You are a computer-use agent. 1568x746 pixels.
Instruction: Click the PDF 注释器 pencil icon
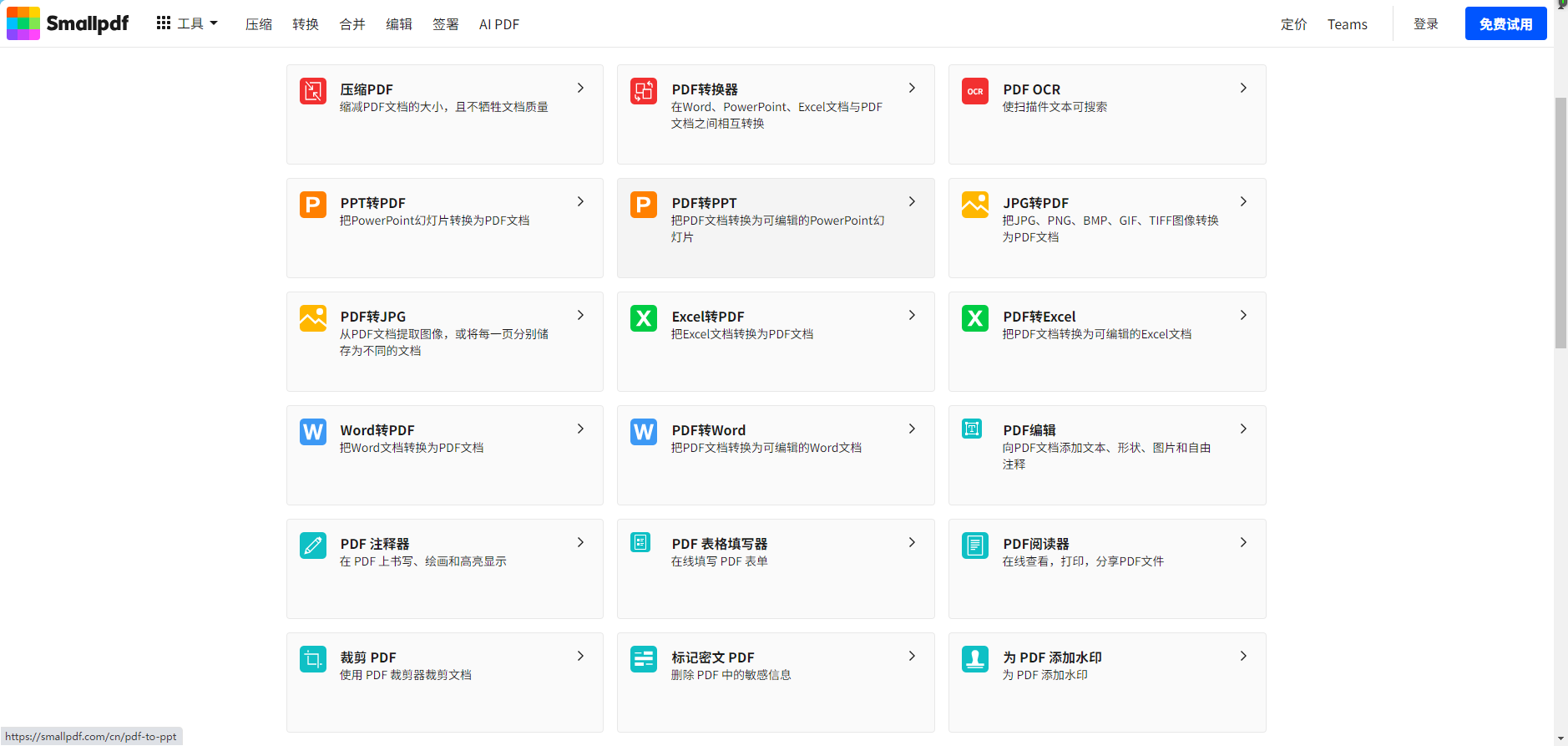click(313, 546)
